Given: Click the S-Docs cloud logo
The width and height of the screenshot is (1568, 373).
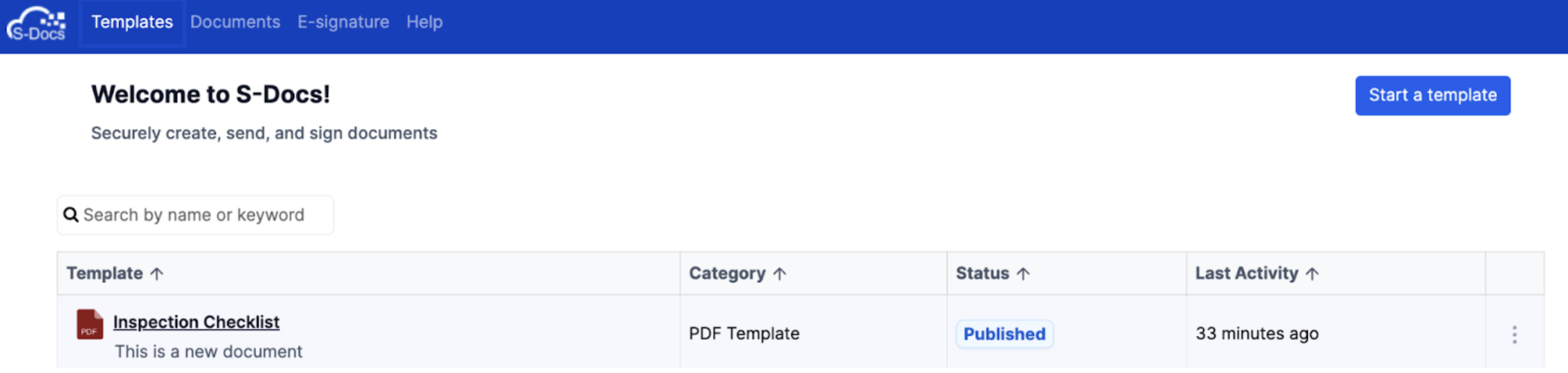Looking at the screenshot, I should (36, 24).
